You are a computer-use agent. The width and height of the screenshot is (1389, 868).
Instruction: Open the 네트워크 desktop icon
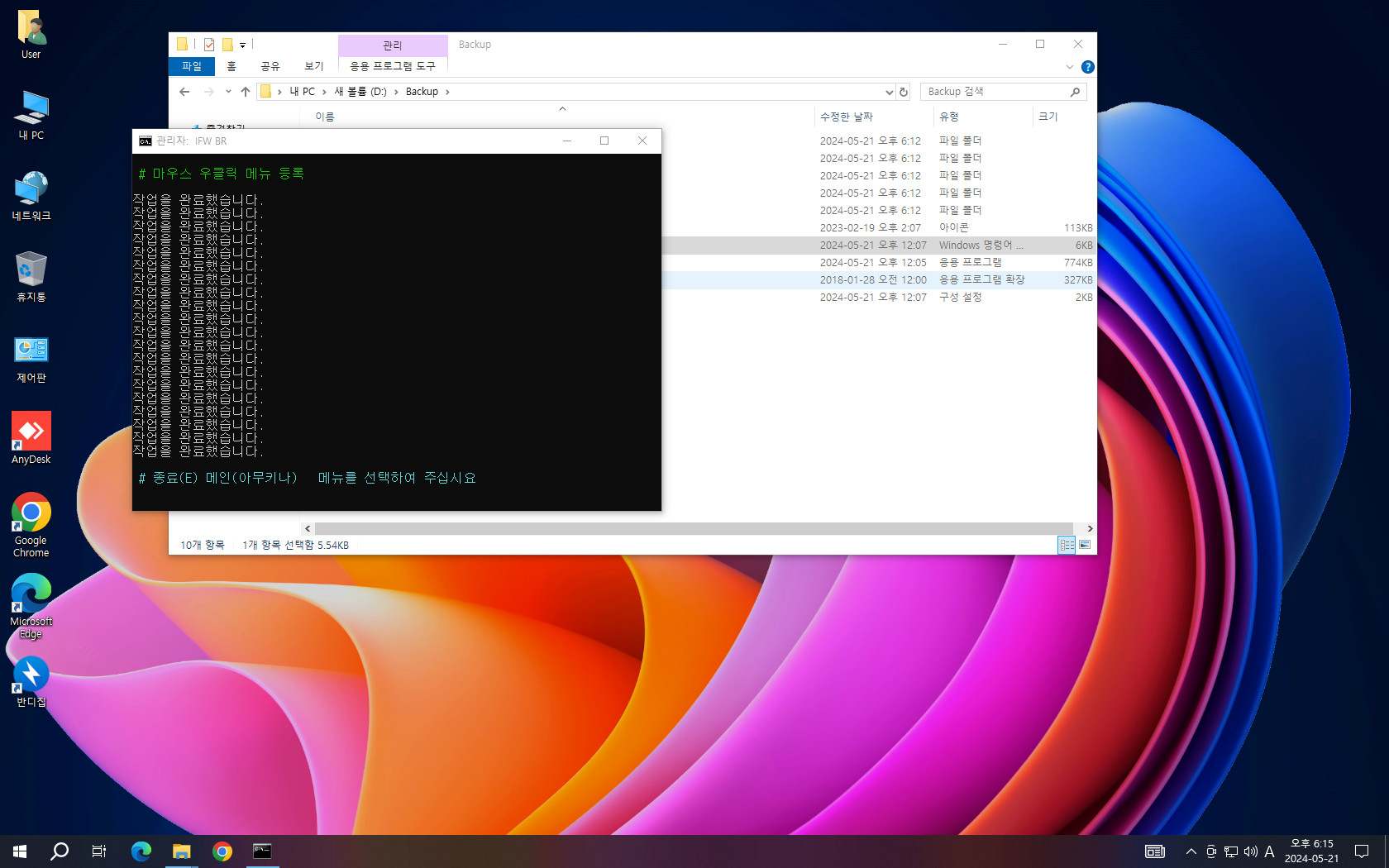tap(31, 196)
